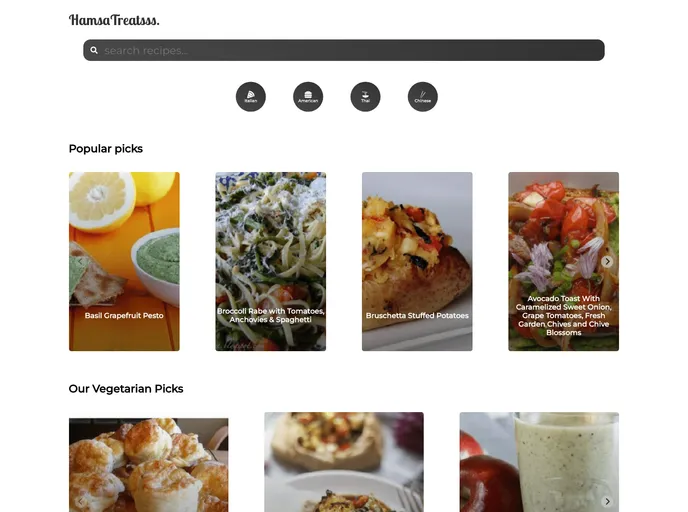Go back in Popular picks carousel

[x=80, y=261]
